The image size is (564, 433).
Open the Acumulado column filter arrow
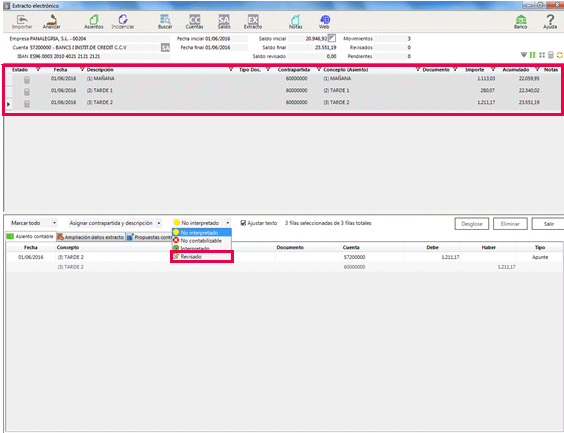click(x=537, y=69)
